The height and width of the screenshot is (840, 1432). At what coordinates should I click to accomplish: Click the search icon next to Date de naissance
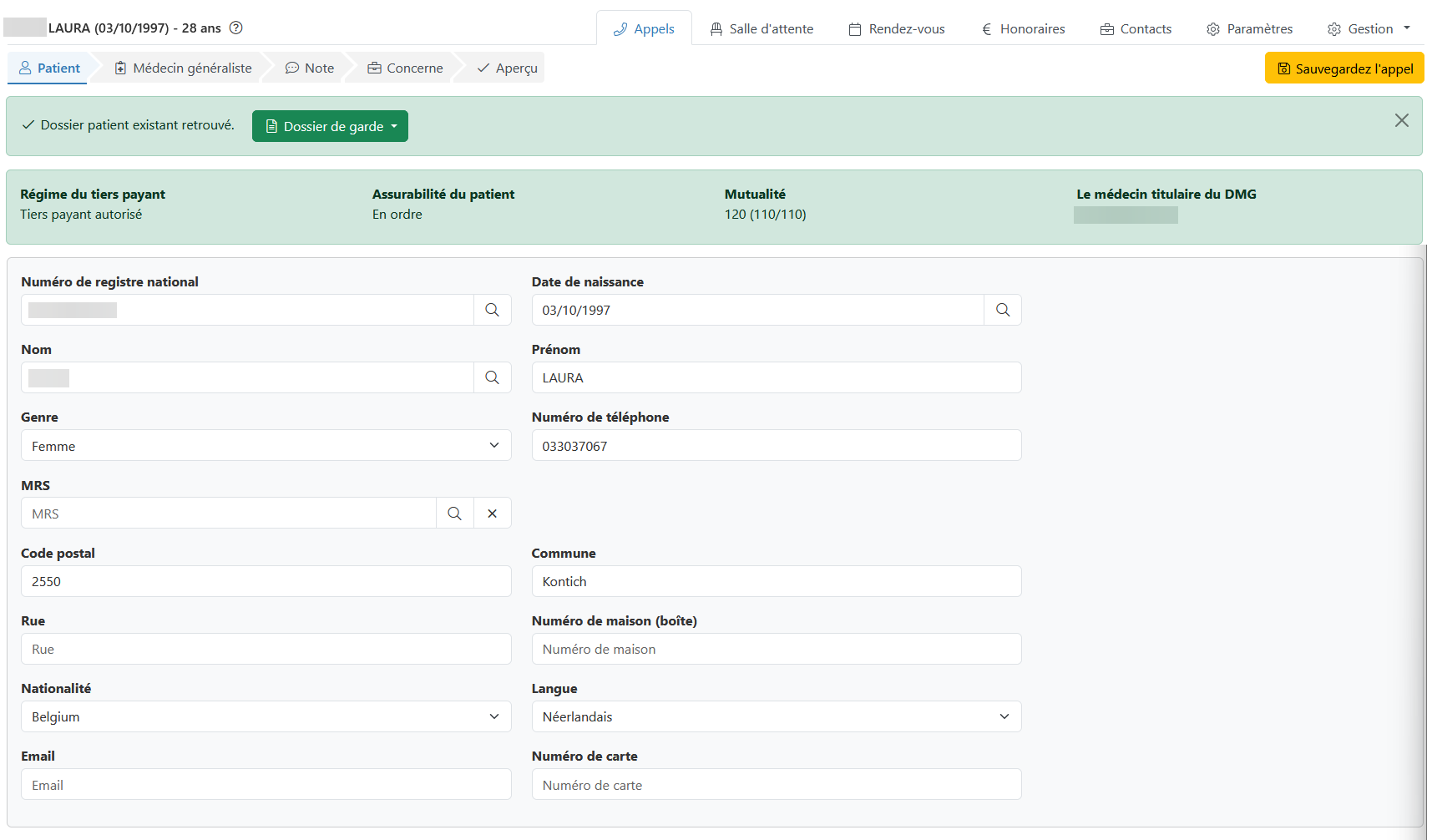(x=1003, y=310)
